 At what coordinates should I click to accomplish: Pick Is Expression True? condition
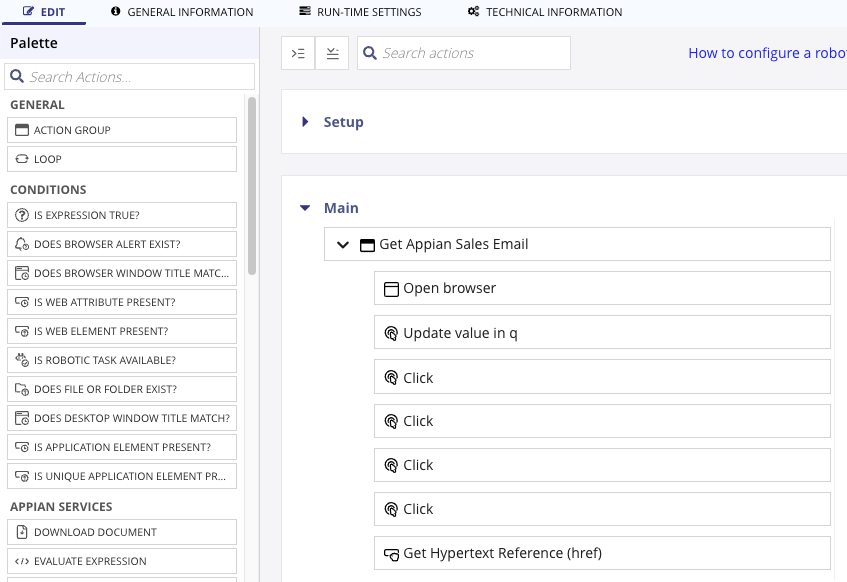[121, 215]
